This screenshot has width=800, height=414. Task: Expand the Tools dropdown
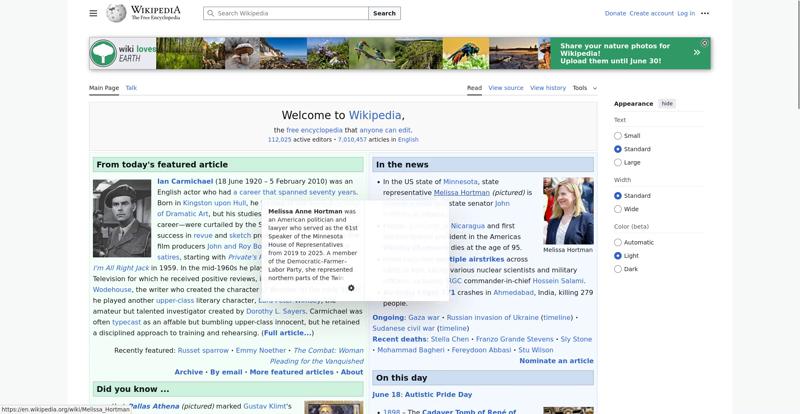[x=584, y=88]
